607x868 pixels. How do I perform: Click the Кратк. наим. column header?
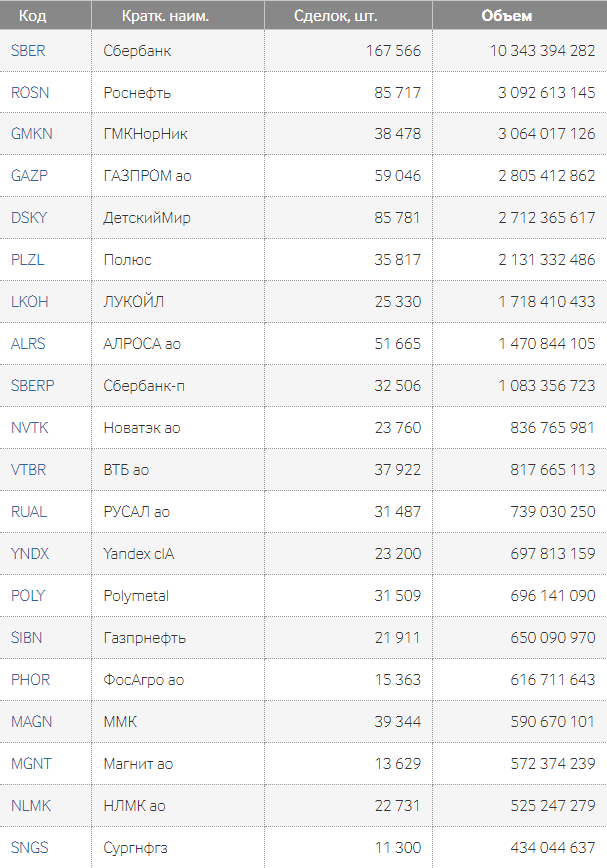click(165, 16)
